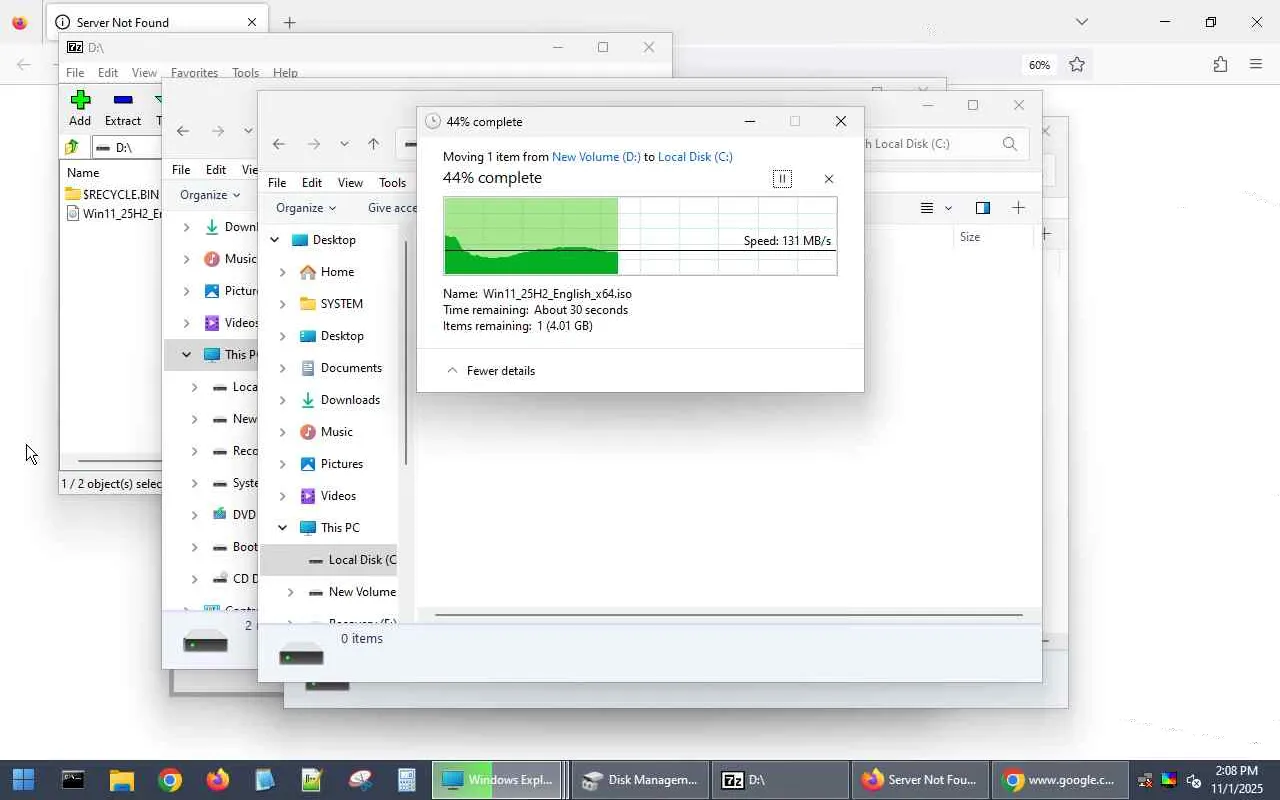Collapse the dialog with Fewer details

point(491,371)
